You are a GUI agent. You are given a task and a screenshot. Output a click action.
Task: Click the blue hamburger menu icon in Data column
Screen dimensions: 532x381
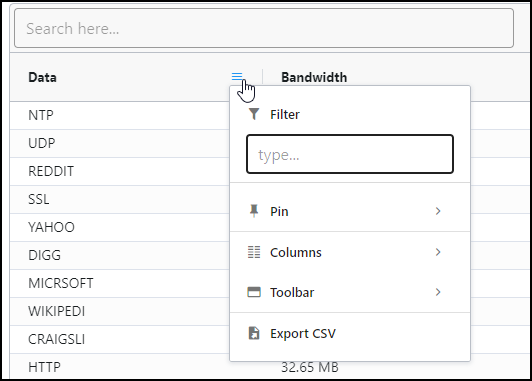click(x=237, y=76)
